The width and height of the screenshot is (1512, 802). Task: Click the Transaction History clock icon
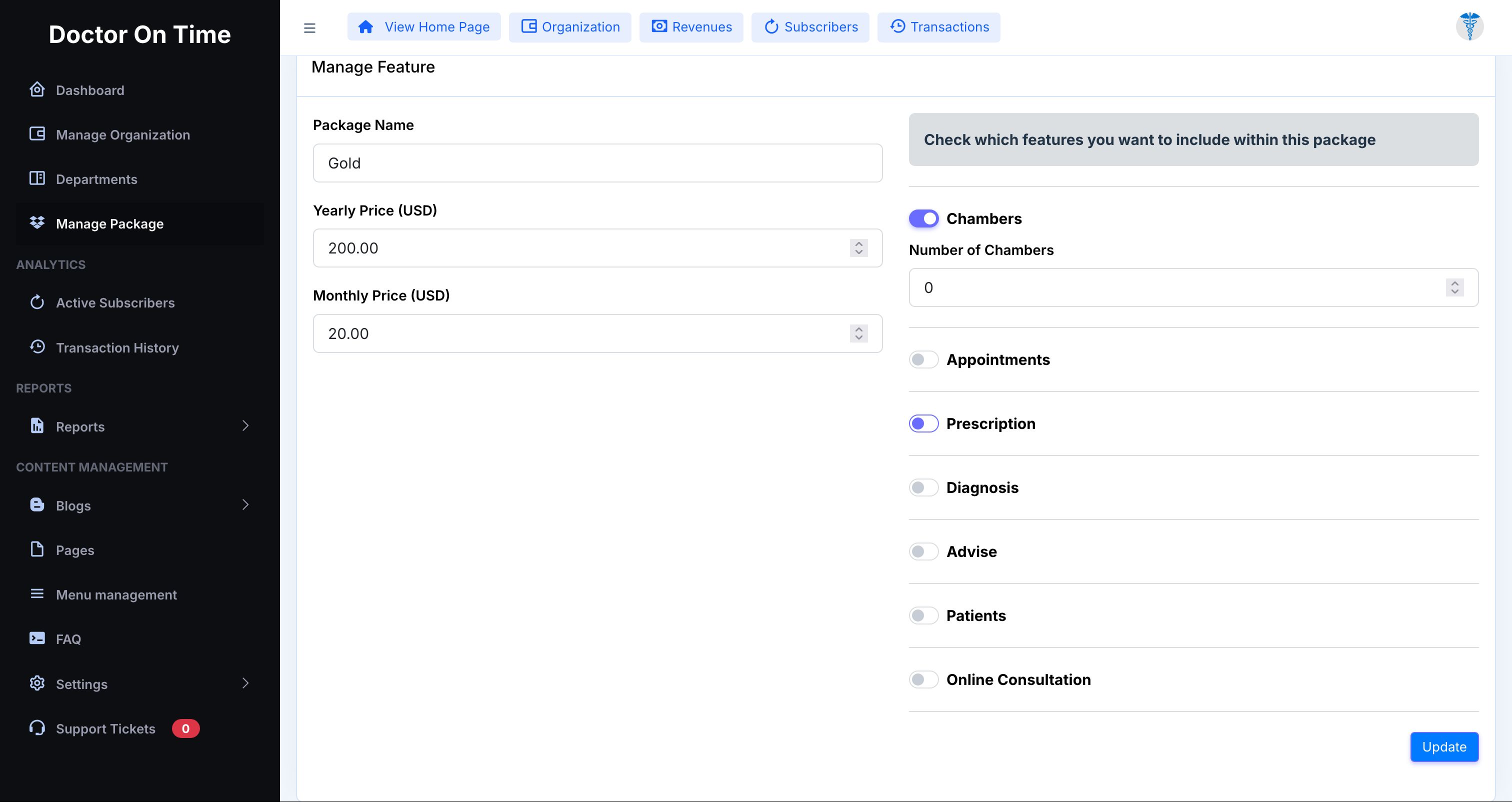(37, 346)
